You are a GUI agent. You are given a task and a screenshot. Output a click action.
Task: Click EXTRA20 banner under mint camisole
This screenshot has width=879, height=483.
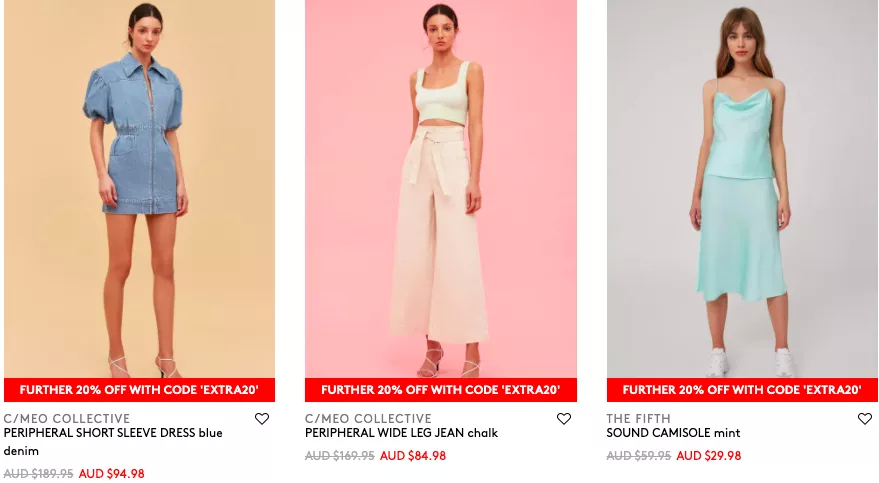[x=742, y=390]
